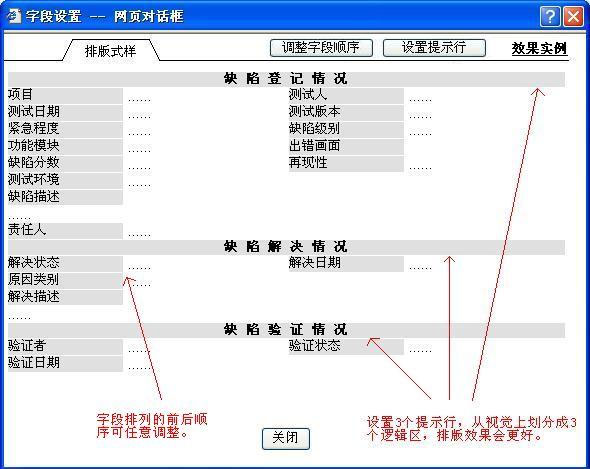Open the 效果实例 link
The height and width of the screenshot is (469, 590).
[x=539, y=48]
